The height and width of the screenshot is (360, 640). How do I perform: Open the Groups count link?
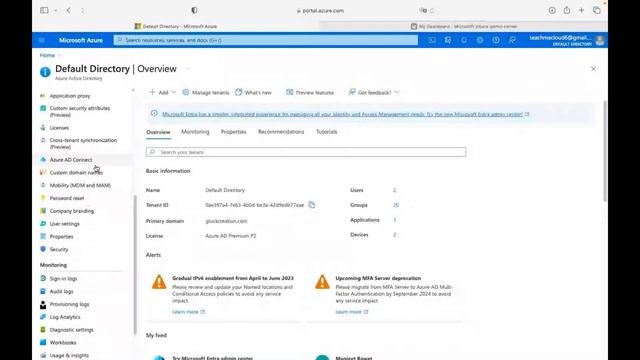(396, 205)
